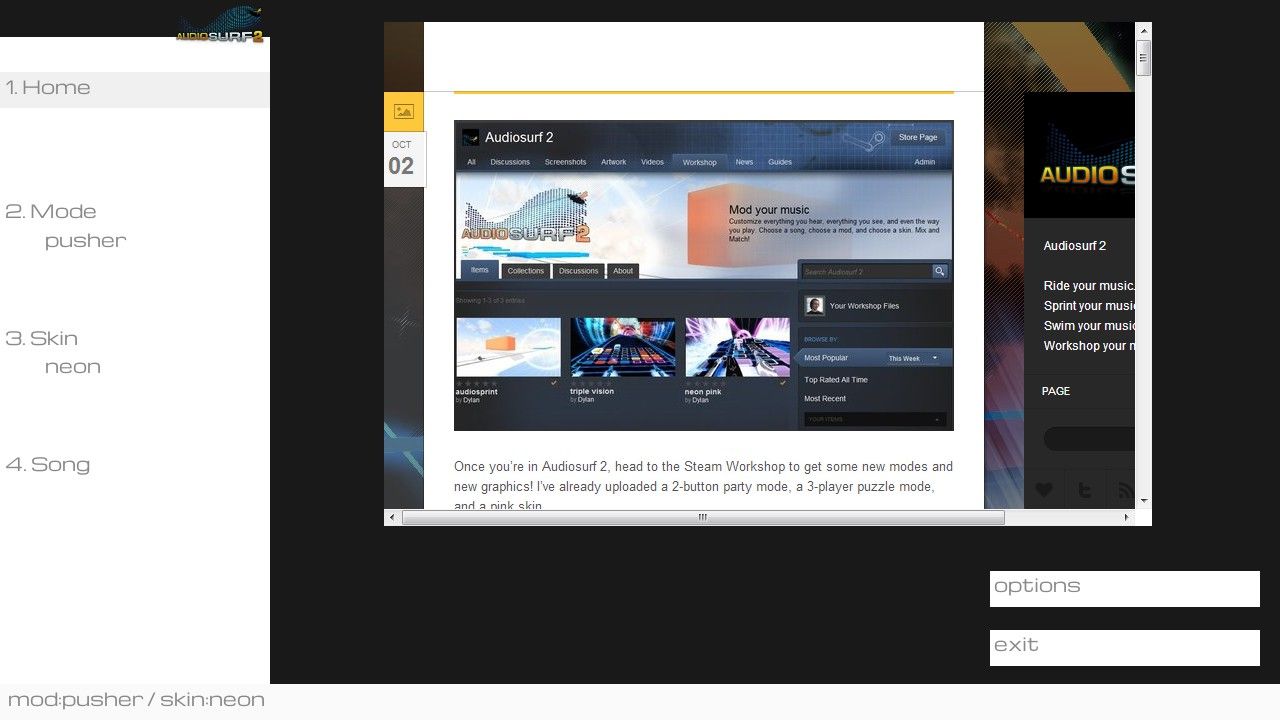Select the News tab in the Steam header
Screen dimensions: 1280x720
(744, 162)
